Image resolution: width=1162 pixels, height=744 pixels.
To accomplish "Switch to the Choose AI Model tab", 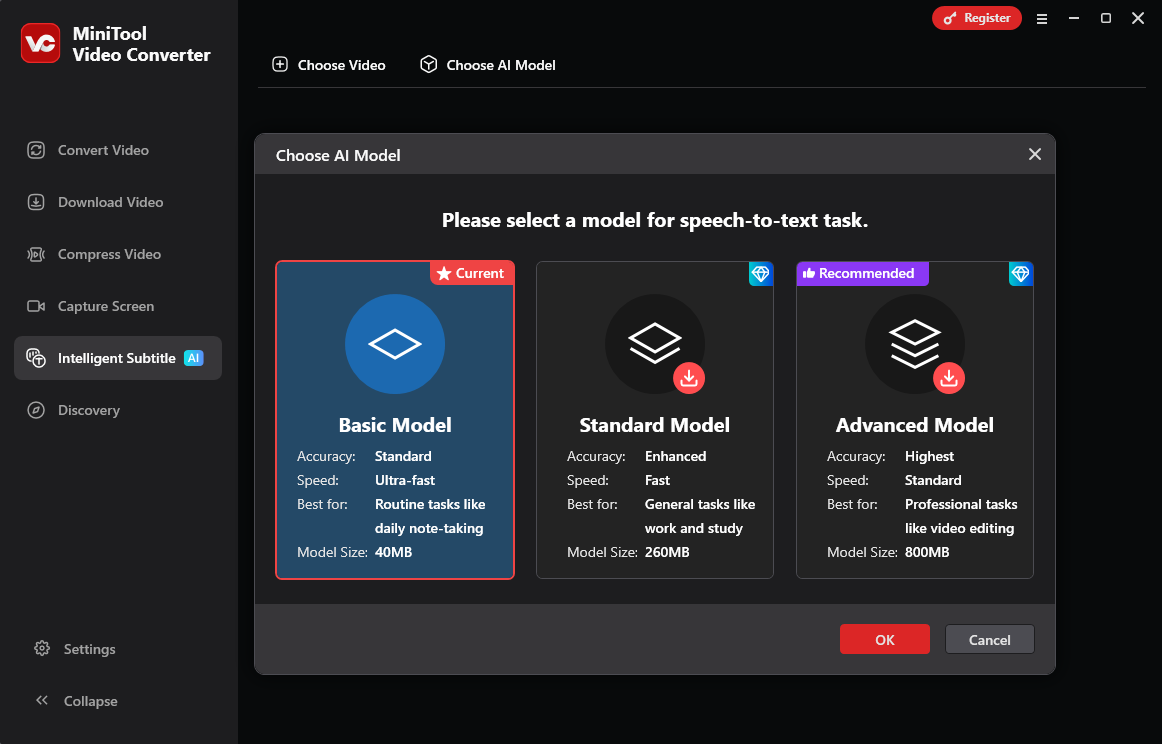I will click(487, 65).
